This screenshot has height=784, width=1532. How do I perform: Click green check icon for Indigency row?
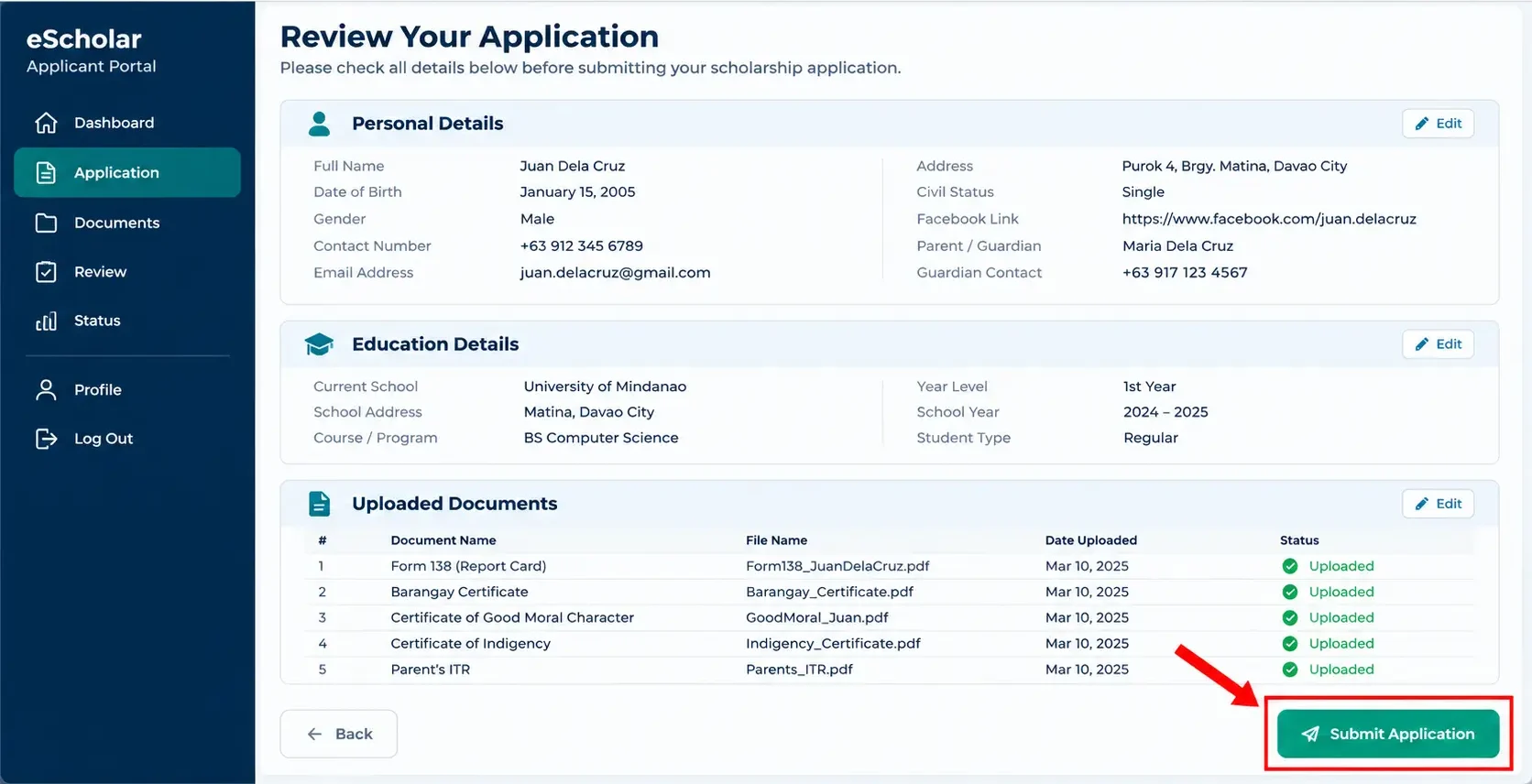click(1290, 643)
